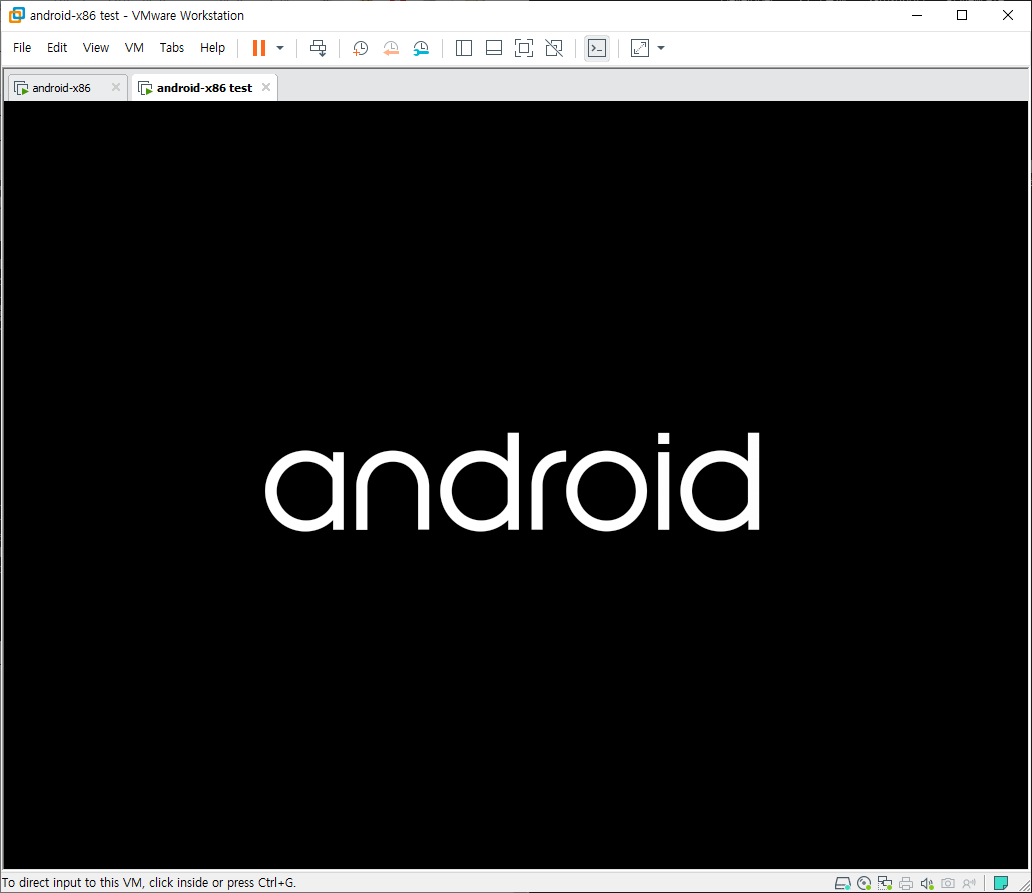Viewport: 1032px width, 893px height.
Task: Click the camera device status icon
Action: (x=948, y=883)
